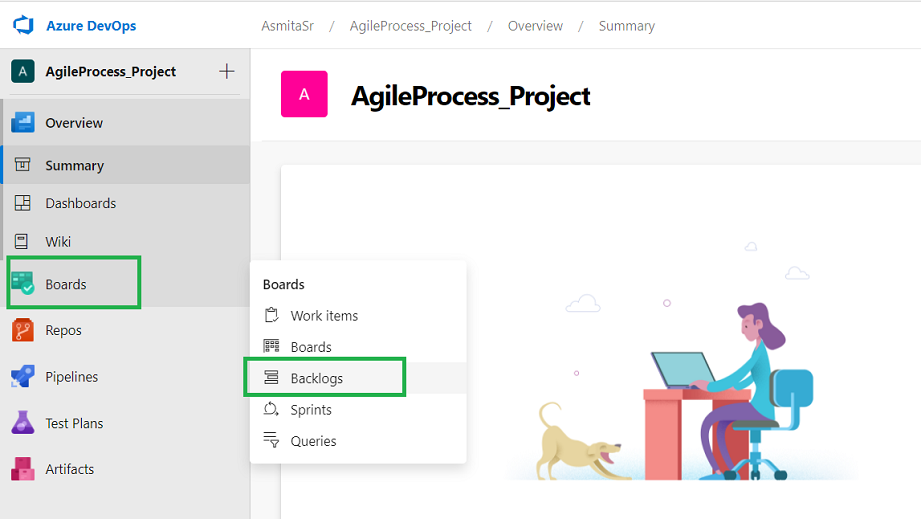Go to Overview via the breadcrumb
921x519 pixels.
click(x=535, y=26)
